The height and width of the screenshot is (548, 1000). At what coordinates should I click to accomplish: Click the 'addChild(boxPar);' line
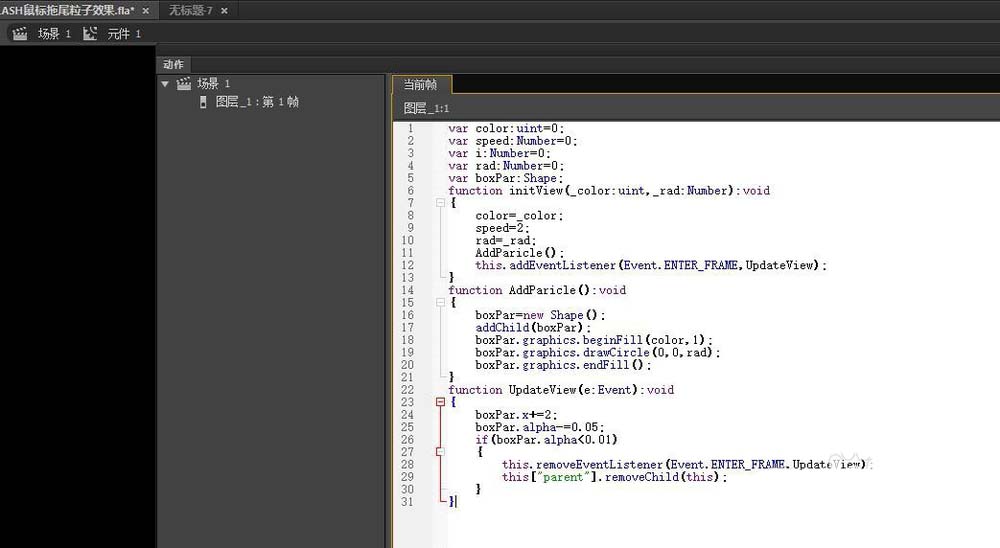(x=533, y=328)
